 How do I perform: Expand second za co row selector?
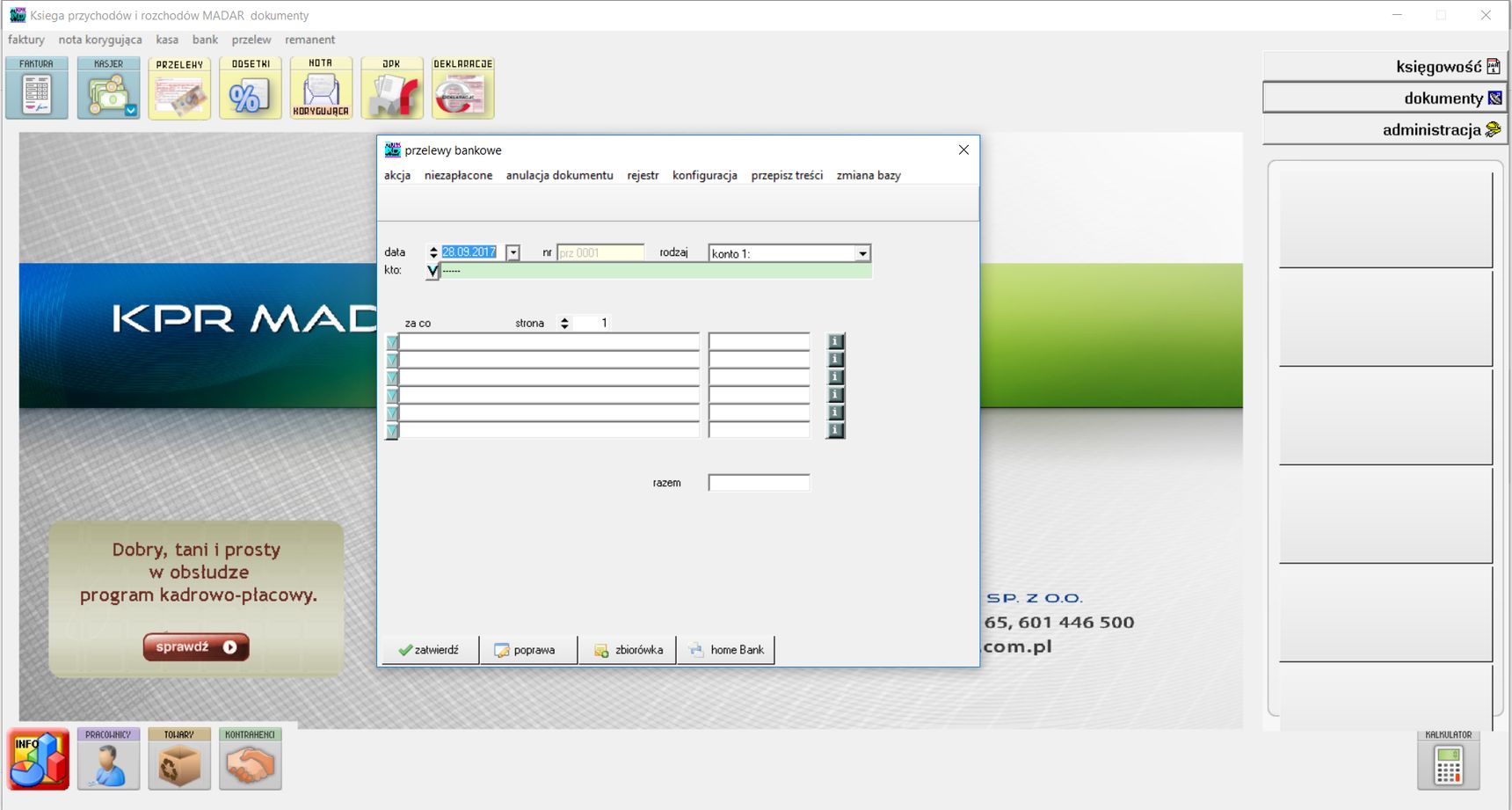392,360
